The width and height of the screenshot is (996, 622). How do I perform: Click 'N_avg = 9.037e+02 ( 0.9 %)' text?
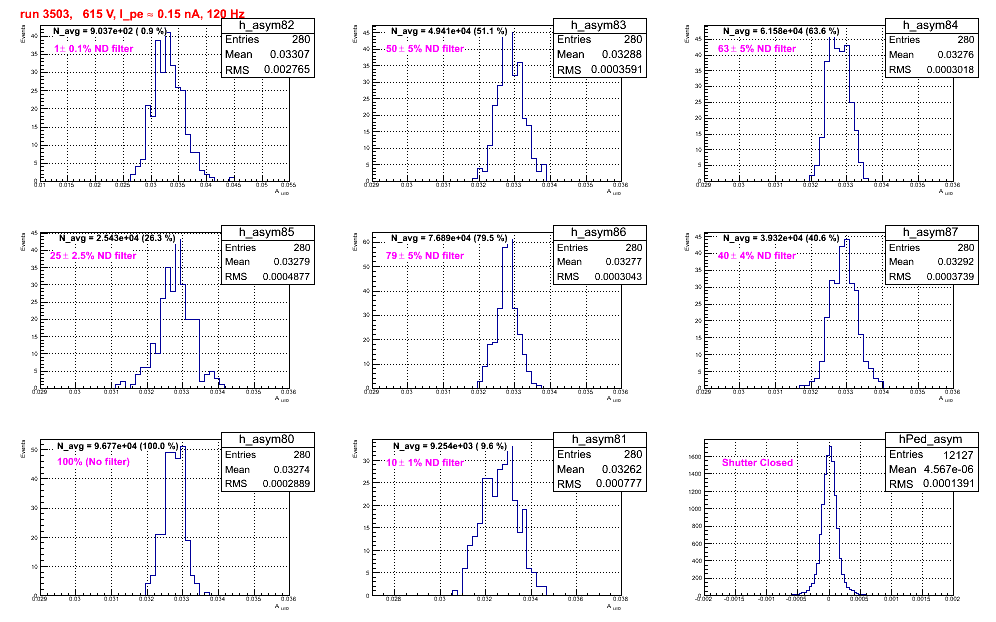110,31
